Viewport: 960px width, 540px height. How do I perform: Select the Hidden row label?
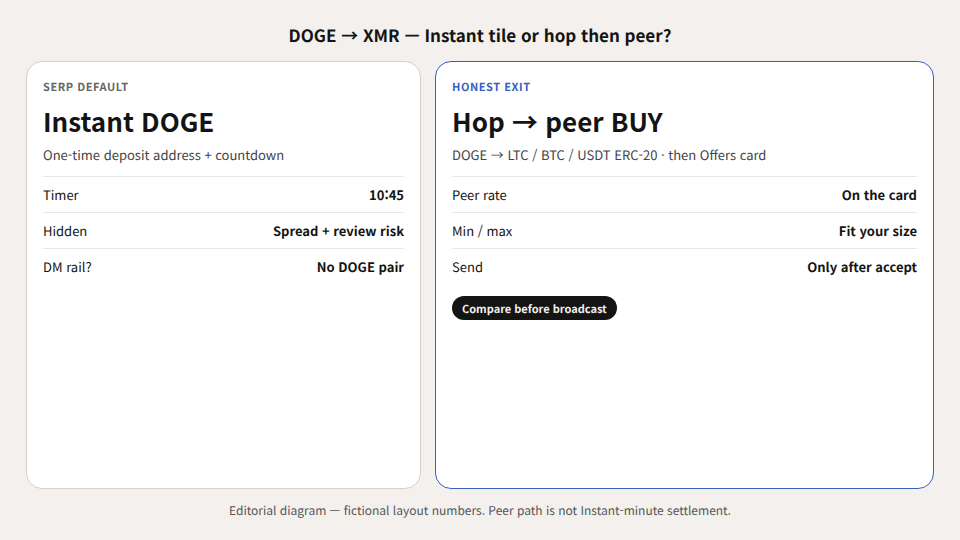65,231
